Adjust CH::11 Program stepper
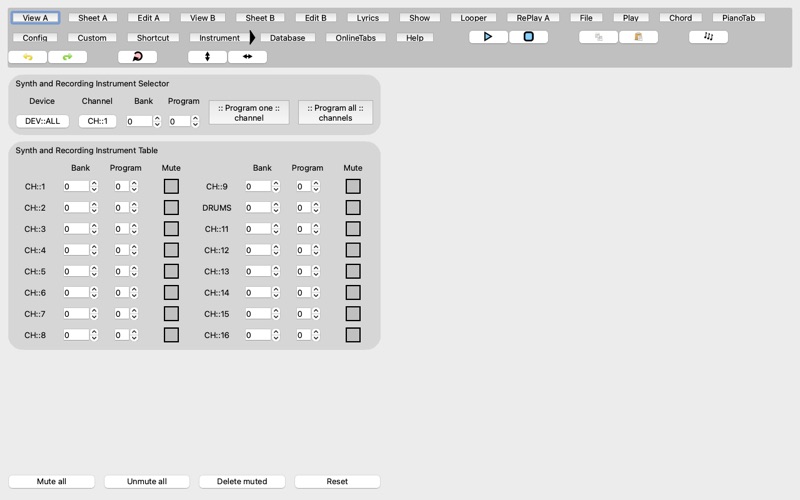Screen dimensions: 800x500 pyautogui.click(x=316, y=229)
